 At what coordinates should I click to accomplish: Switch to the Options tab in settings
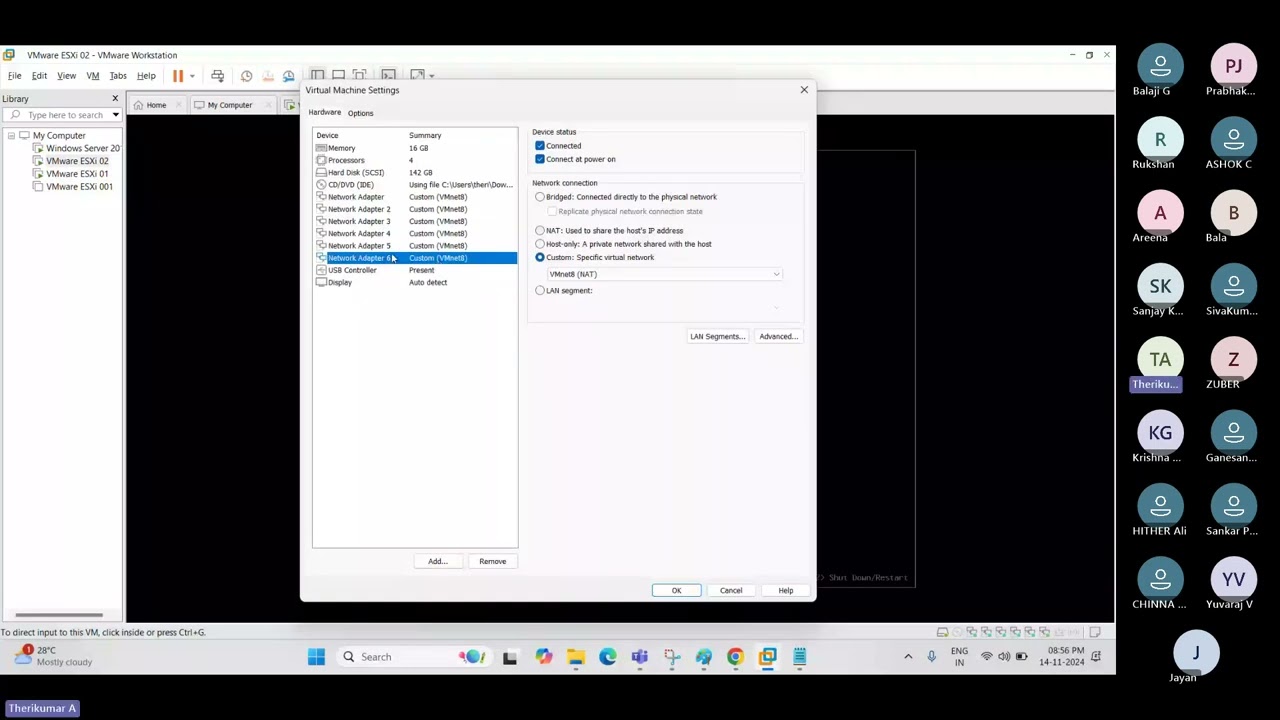click(360, 113)
